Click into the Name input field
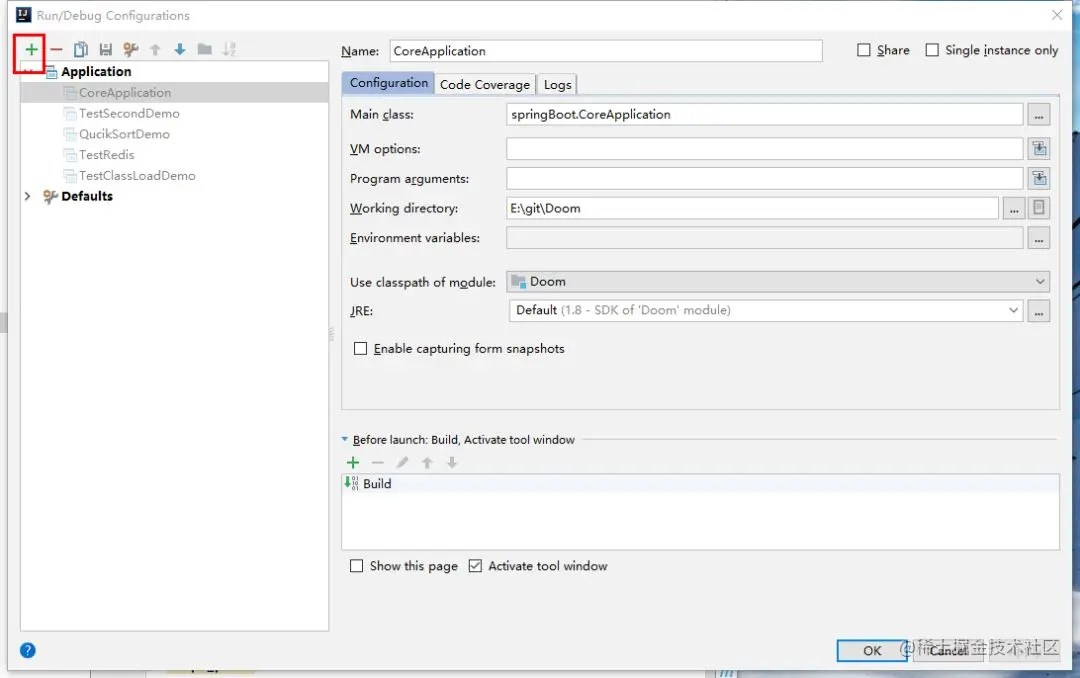The width and height of the screenshot is (1080, 678). (x=606, y=51)
